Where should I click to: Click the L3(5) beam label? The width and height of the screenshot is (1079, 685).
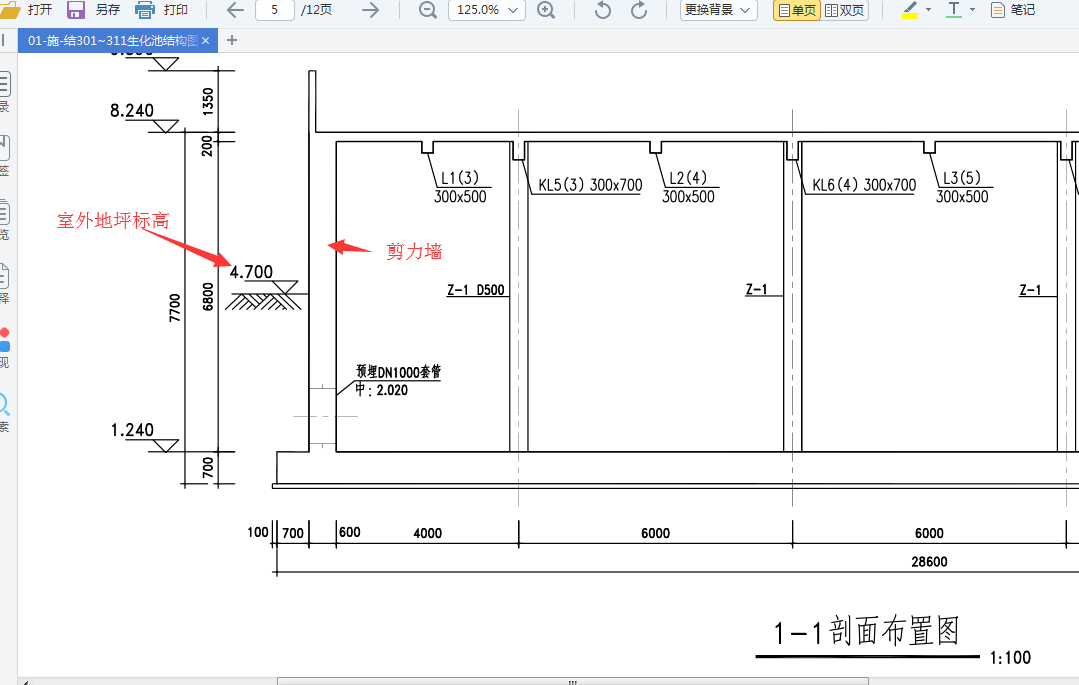(x=962, y=178)
